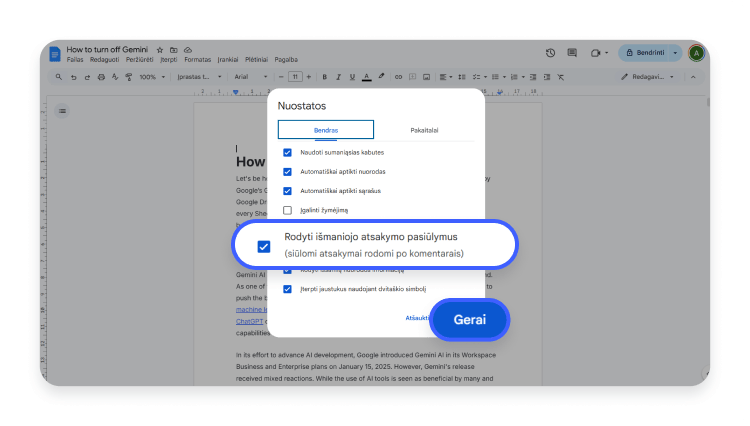This screenshot has width=750, height=426.
Task: Click the Bendrinti share button
Action: coord(644,53)
